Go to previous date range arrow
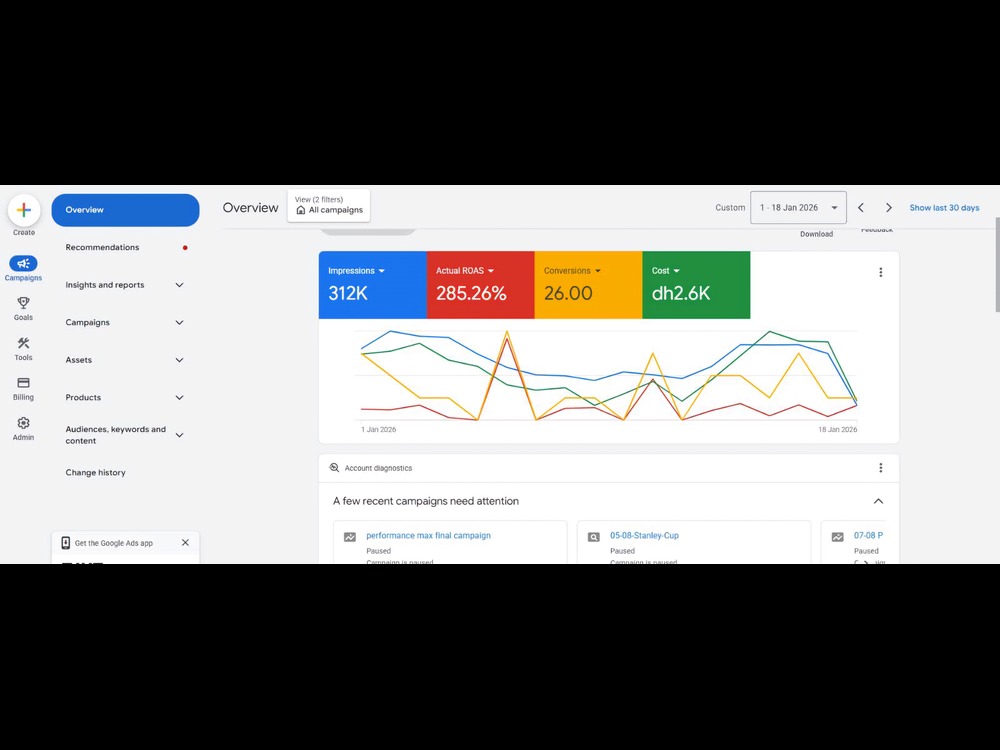The image size is (1000, 750). [861, 208]
